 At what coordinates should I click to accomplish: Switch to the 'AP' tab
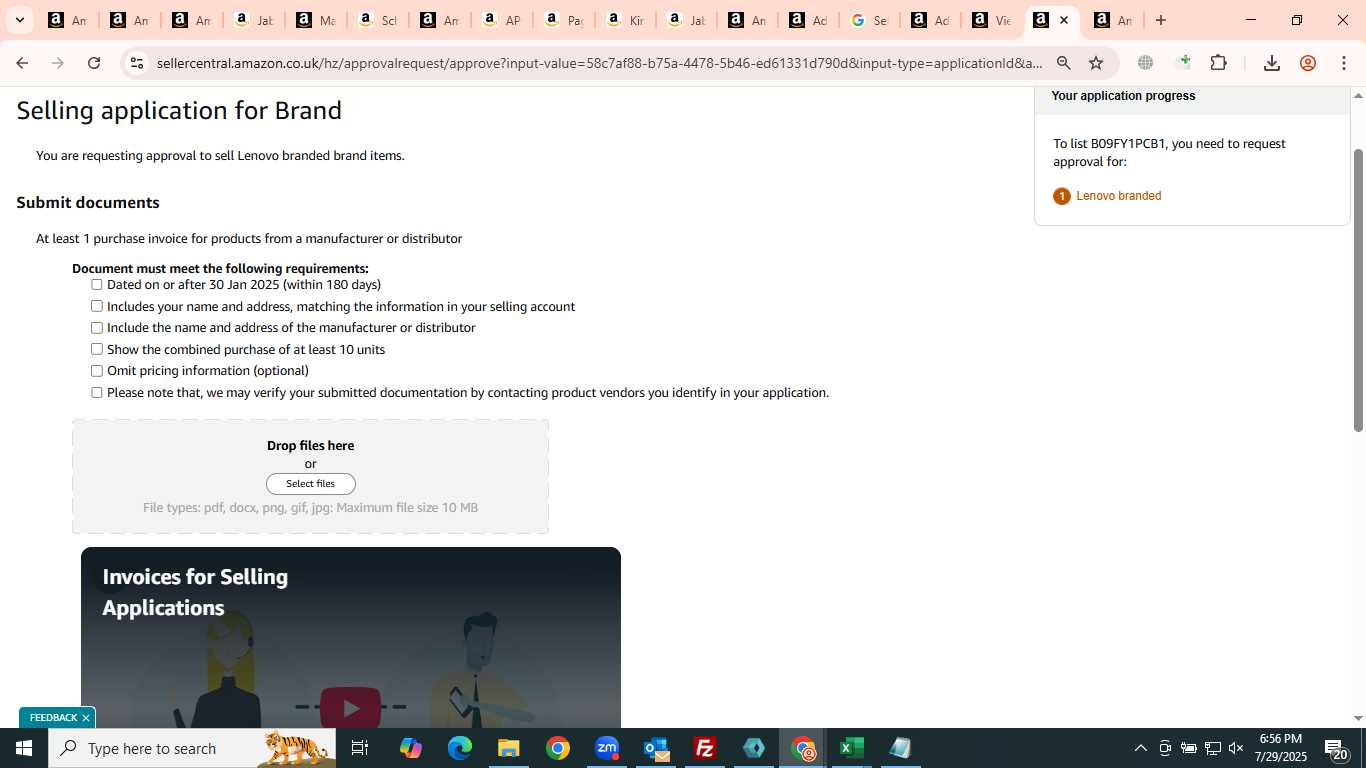pyautogui.click(x=500, y=20)
